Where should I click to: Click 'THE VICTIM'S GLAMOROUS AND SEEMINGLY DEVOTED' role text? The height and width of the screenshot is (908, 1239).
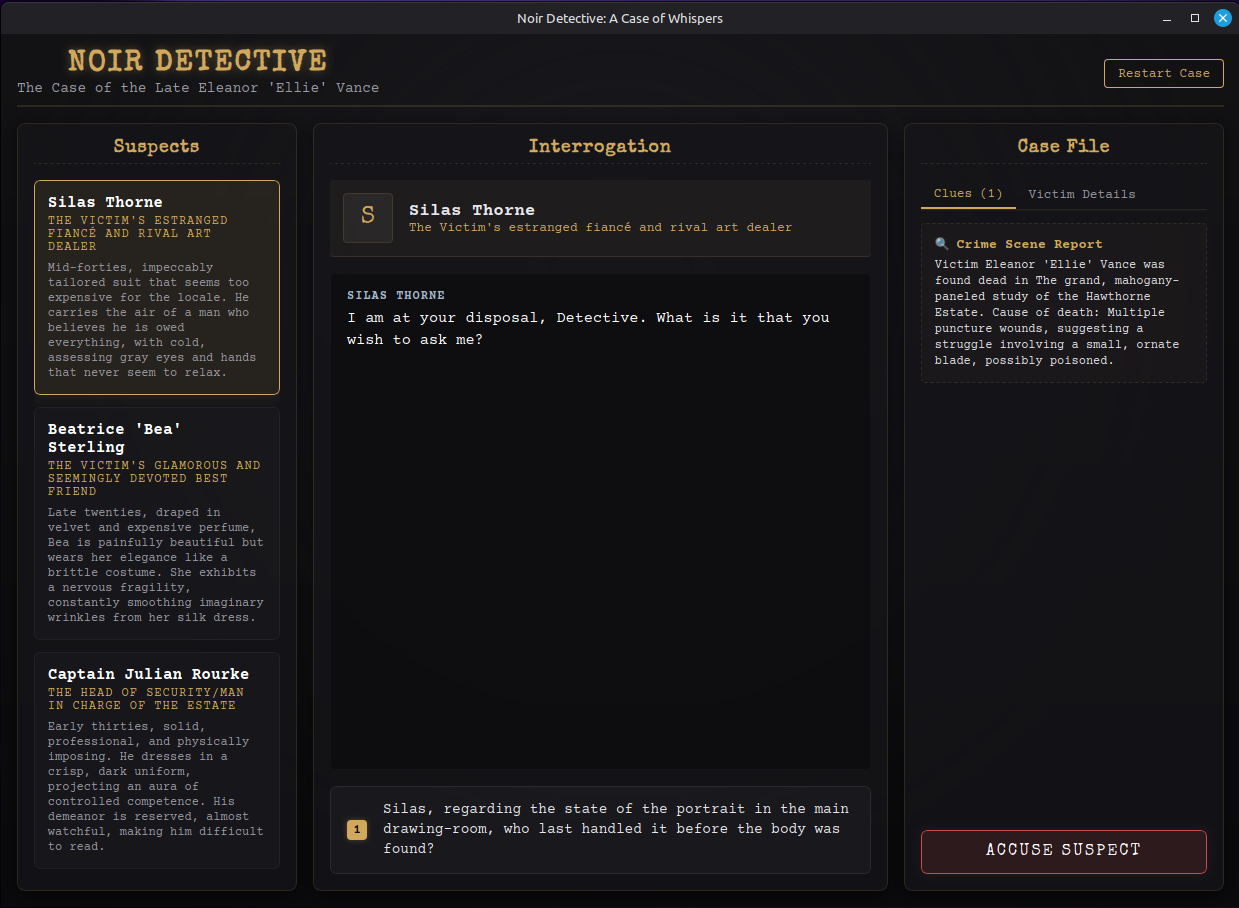pyautogui.click(x=154, y=478)
